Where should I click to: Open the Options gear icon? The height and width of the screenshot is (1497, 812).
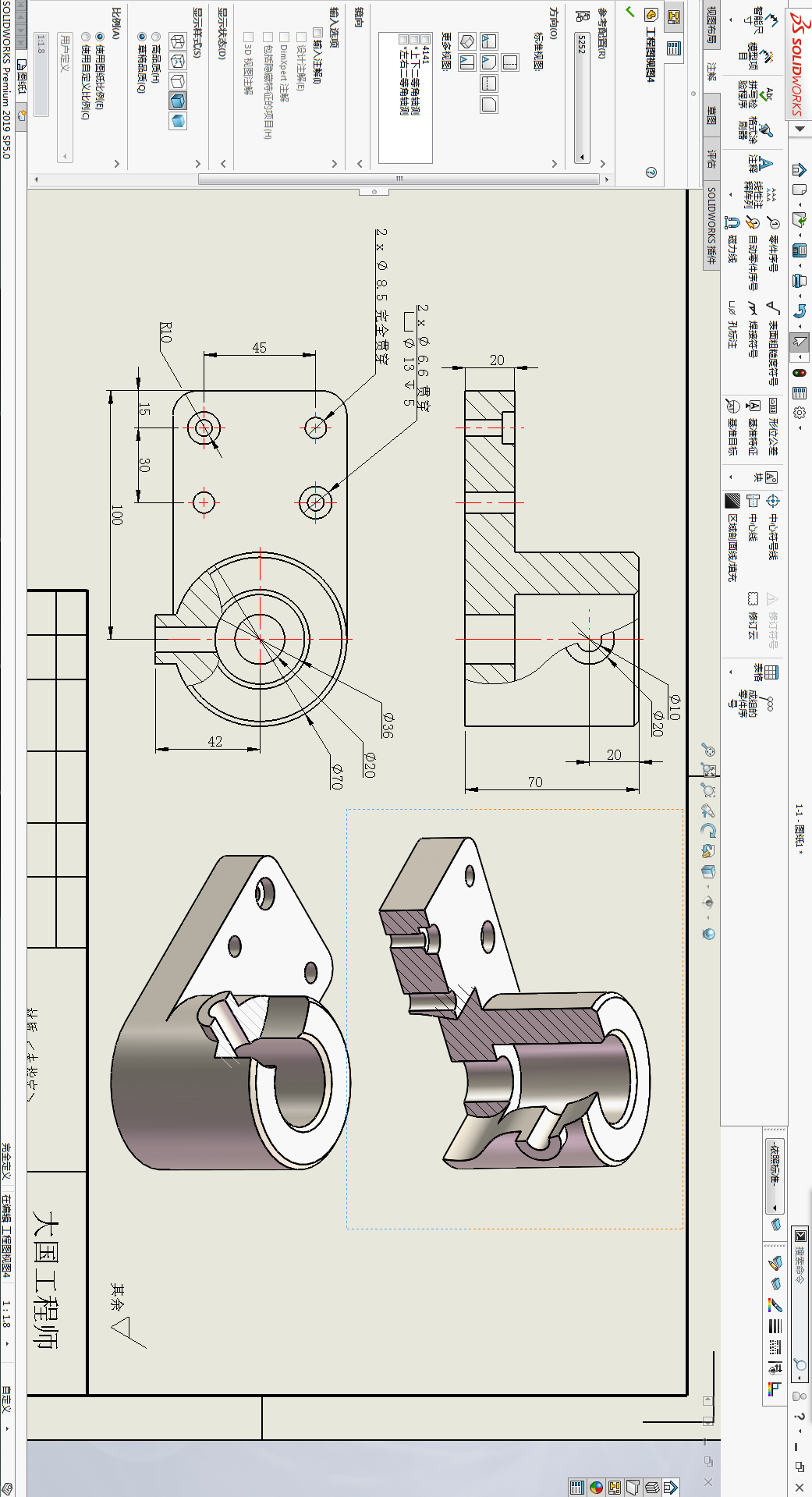pyautogui.click(x=800, y=413)
